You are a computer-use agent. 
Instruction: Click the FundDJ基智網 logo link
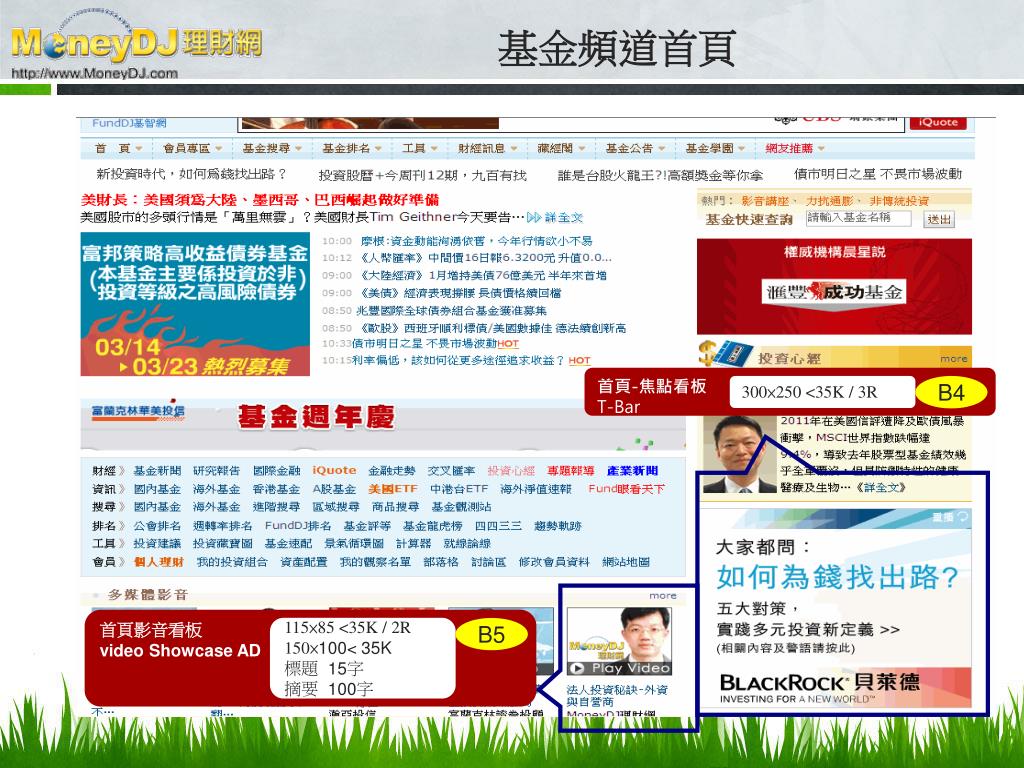(129, 123)
